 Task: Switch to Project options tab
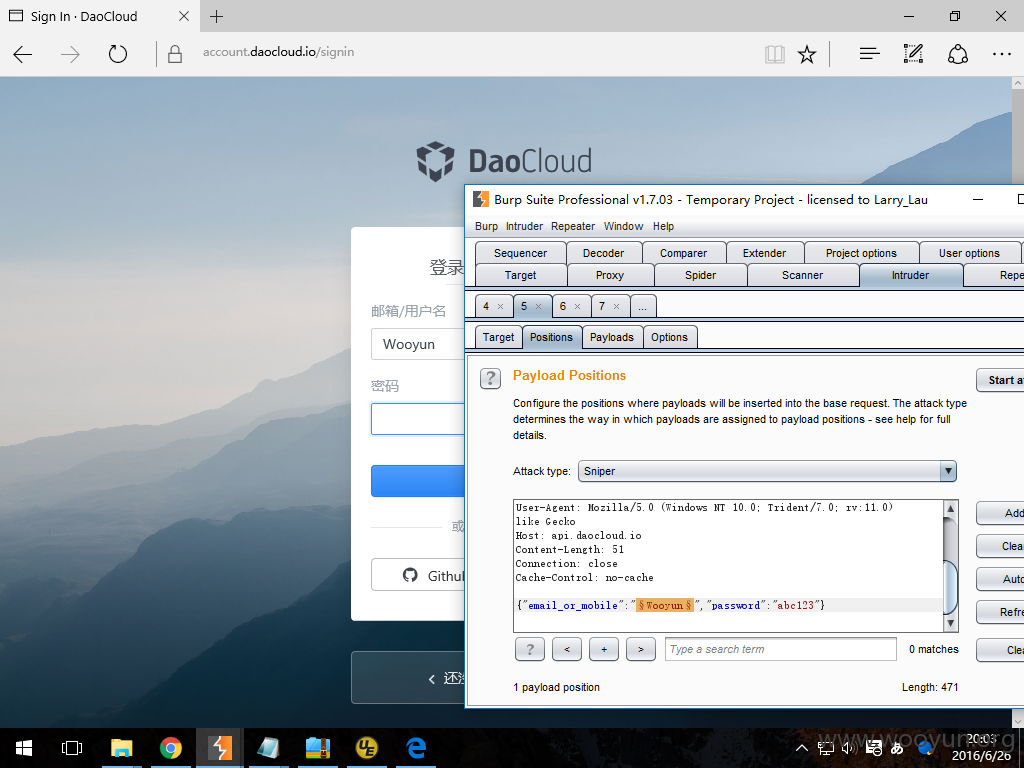[x=861, y=253]
